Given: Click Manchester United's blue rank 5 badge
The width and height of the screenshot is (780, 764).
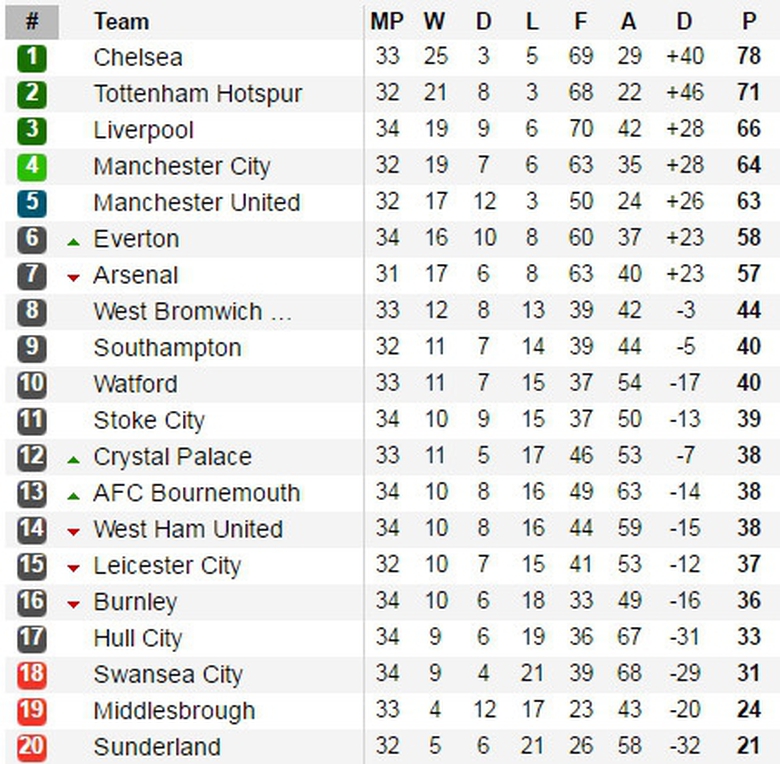Looking at the screenshot, I should pyautogui.click(x=32, y=203).
